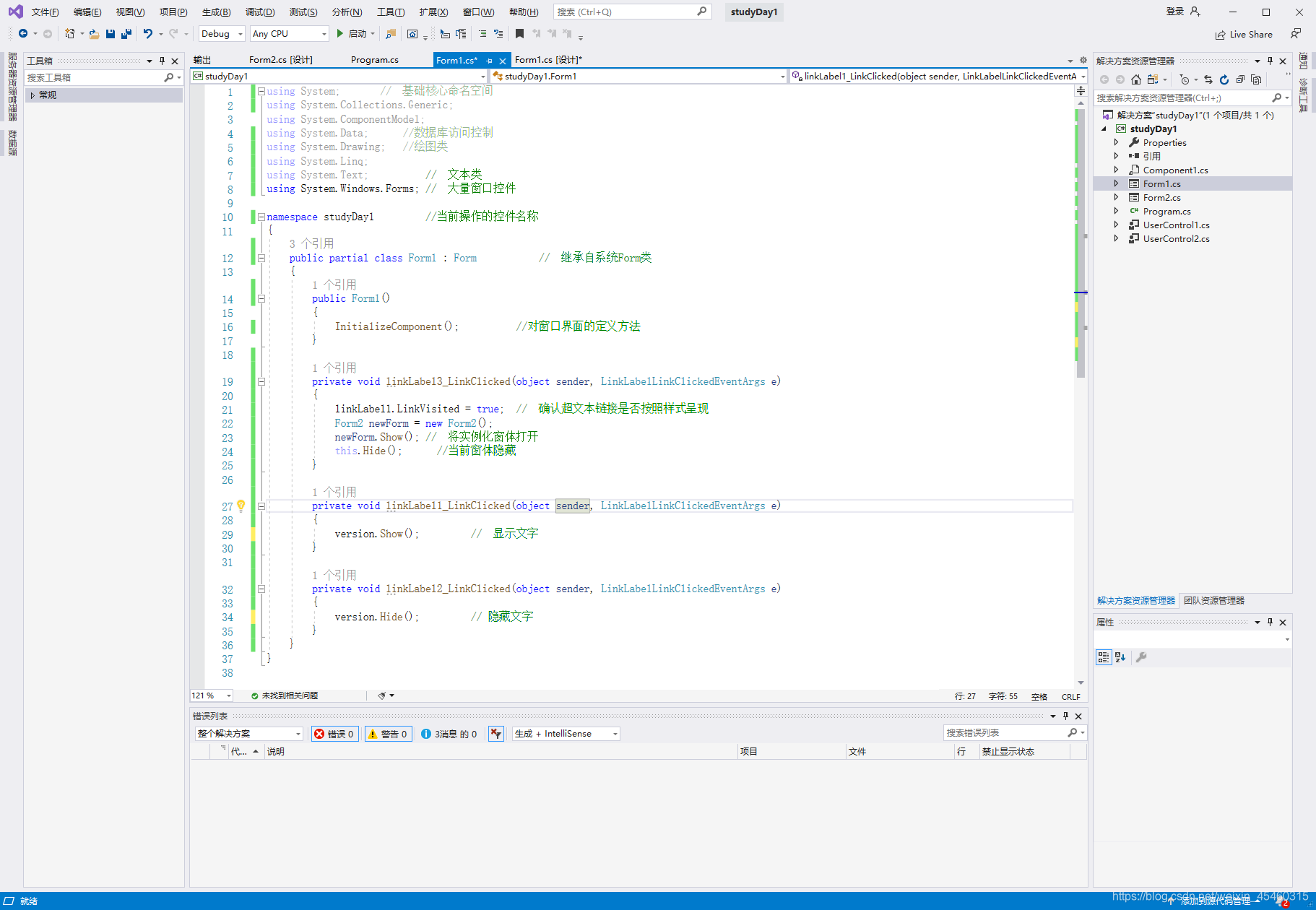Image resolution: width=1316 pixels, height=910 pixels.
Task: Expand the Properties node in Solution Explorer
Action: pyautogui.click(x=1116, y=142)
